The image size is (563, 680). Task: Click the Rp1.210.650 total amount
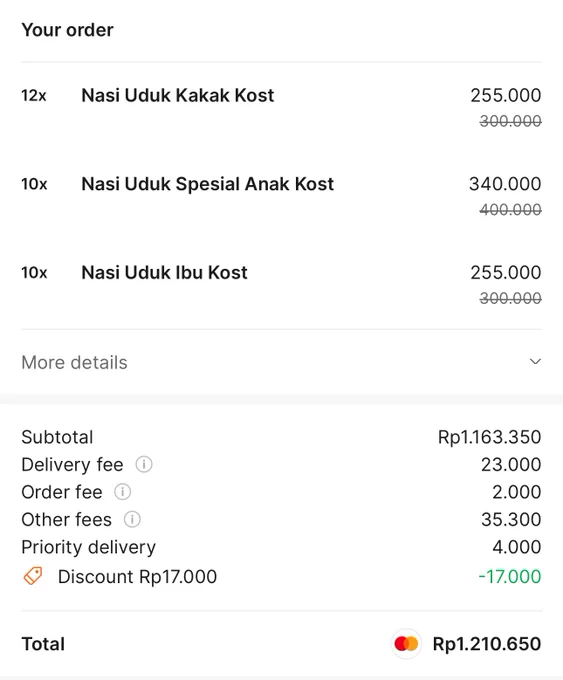point(487,644)
